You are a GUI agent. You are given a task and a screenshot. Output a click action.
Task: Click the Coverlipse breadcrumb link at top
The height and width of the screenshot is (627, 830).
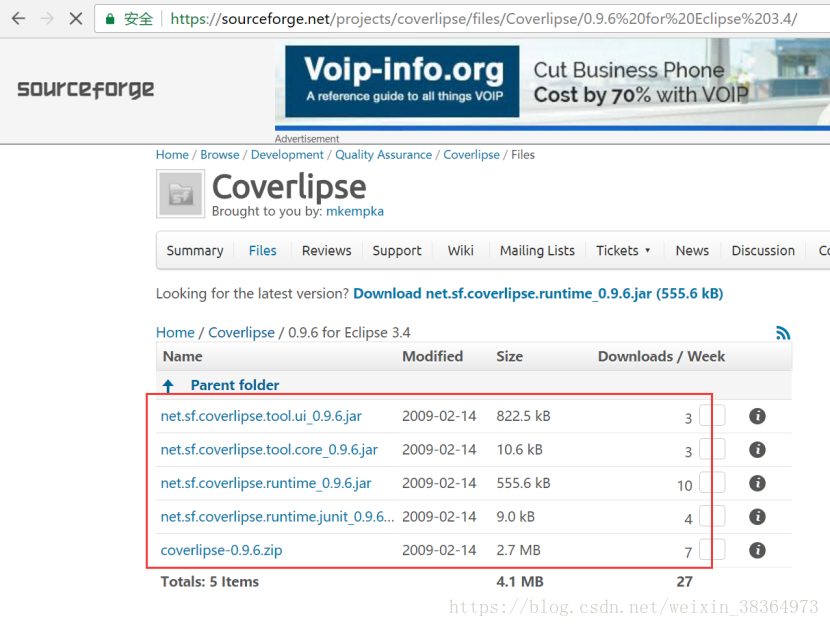[x=471, y=155]
